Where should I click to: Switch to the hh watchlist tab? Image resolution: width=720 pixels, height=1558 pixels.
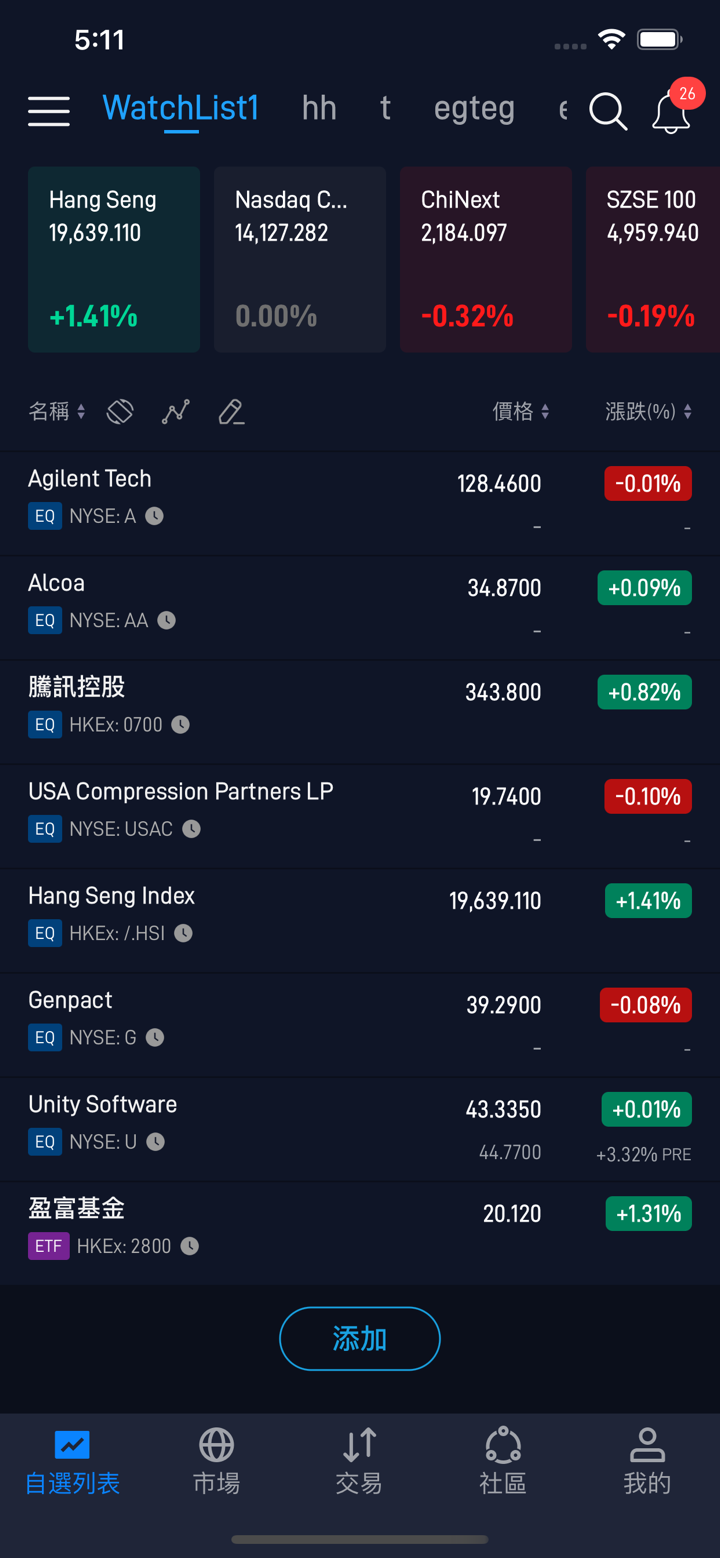point(319,108)
